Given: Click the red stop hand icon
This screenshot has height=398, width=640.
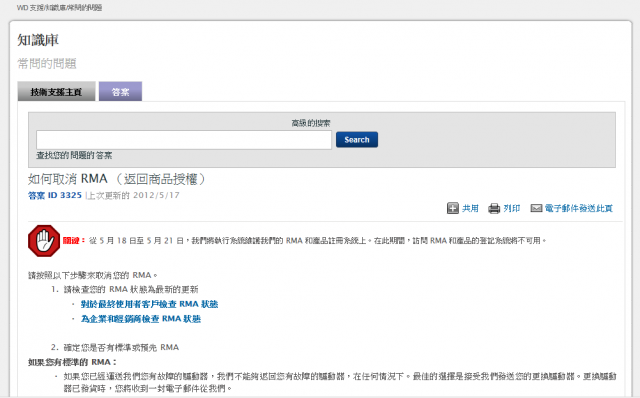Looking at the screenshot, I should pyautogui.click(x=44, y=241).
